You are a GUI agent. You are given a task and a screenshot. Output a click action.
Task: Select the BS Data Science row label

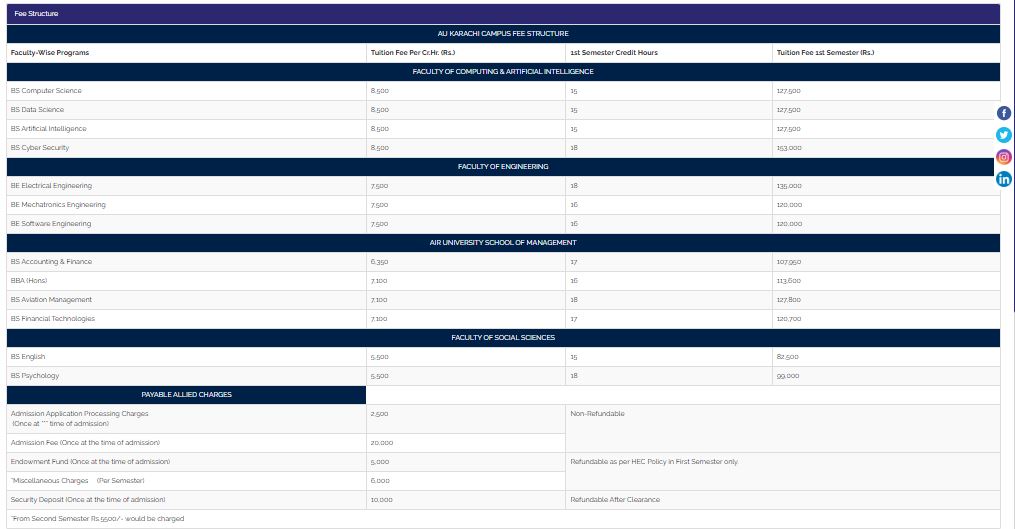pyautogui.click(x=37, y=109)
